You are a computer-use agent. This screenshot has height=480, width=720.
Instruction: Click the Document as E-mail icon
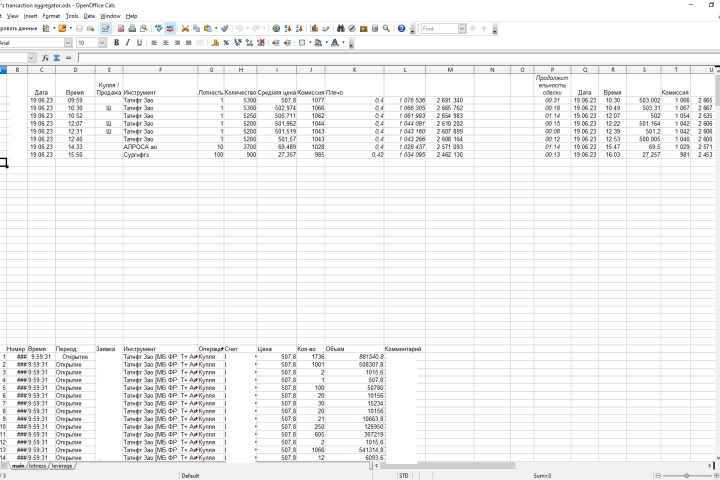[x=91, y=28]
